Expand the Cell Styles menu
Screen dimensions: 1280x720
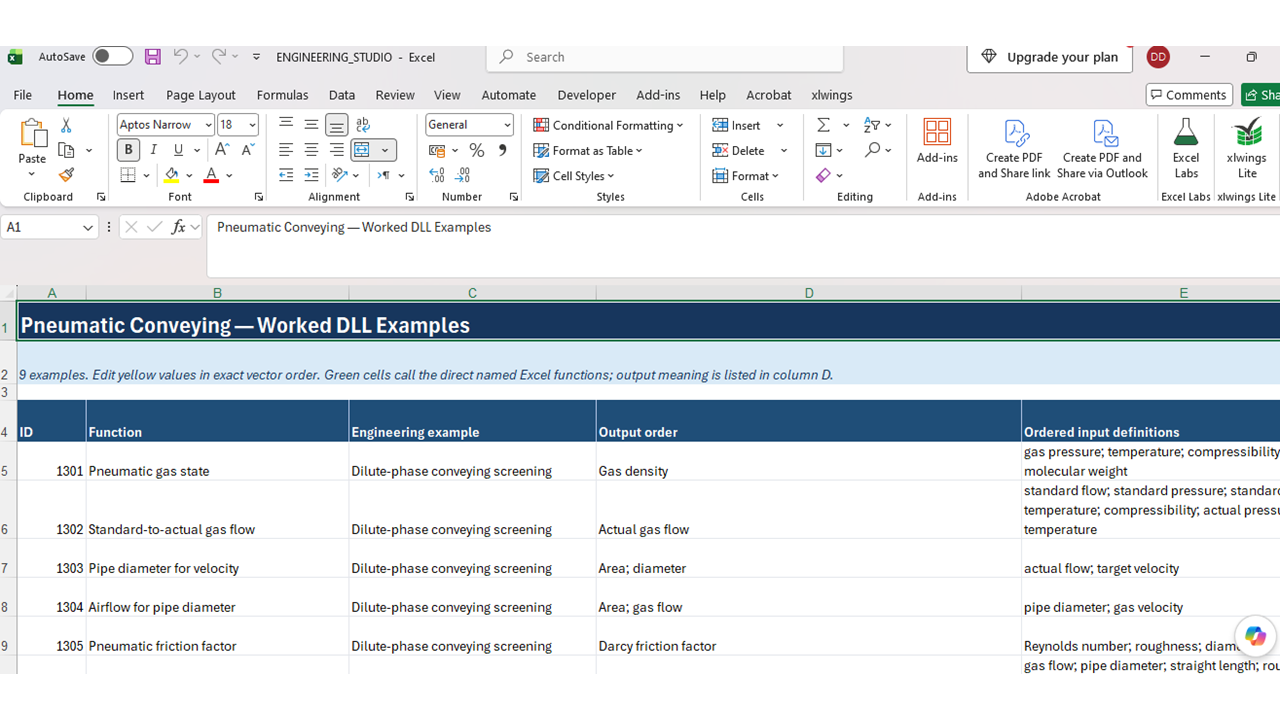(573, 175)
